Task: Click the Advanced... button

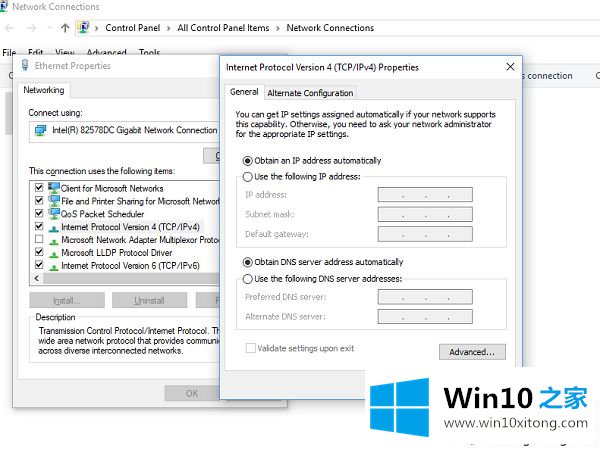Action: (472, 352)
